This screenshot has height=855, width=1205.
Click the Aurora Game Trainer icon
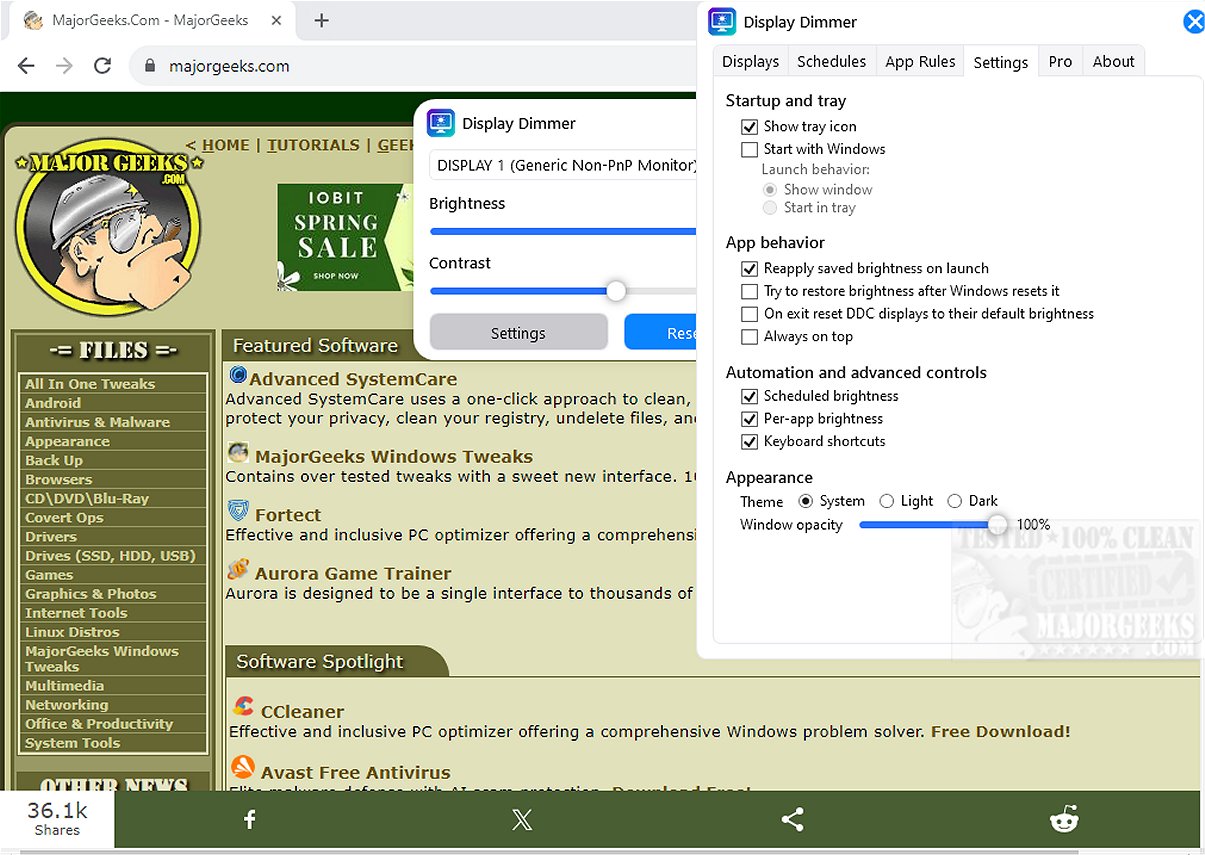coord(238,570)
